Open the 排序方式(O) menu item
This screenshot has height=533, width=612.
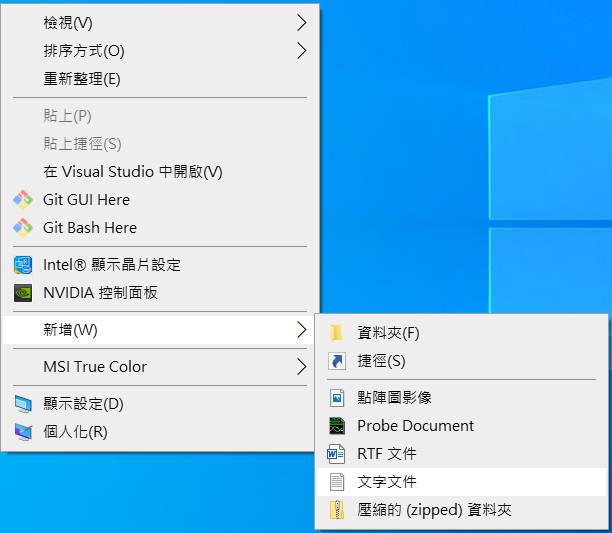click(x=160, y=51)
